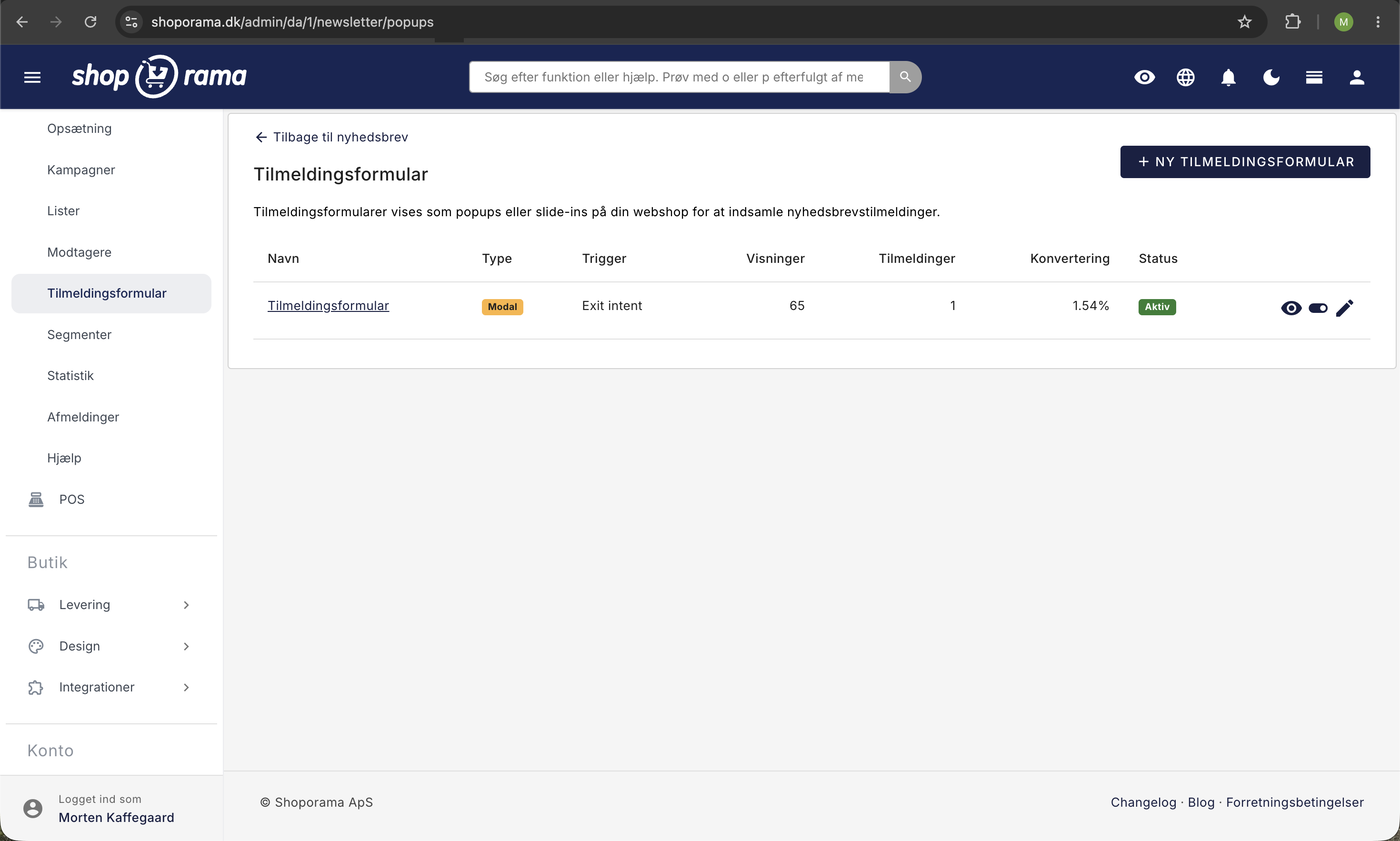The image size is (1400, 841).
Task: Click the Navn column header
Action: click(283, 258)
